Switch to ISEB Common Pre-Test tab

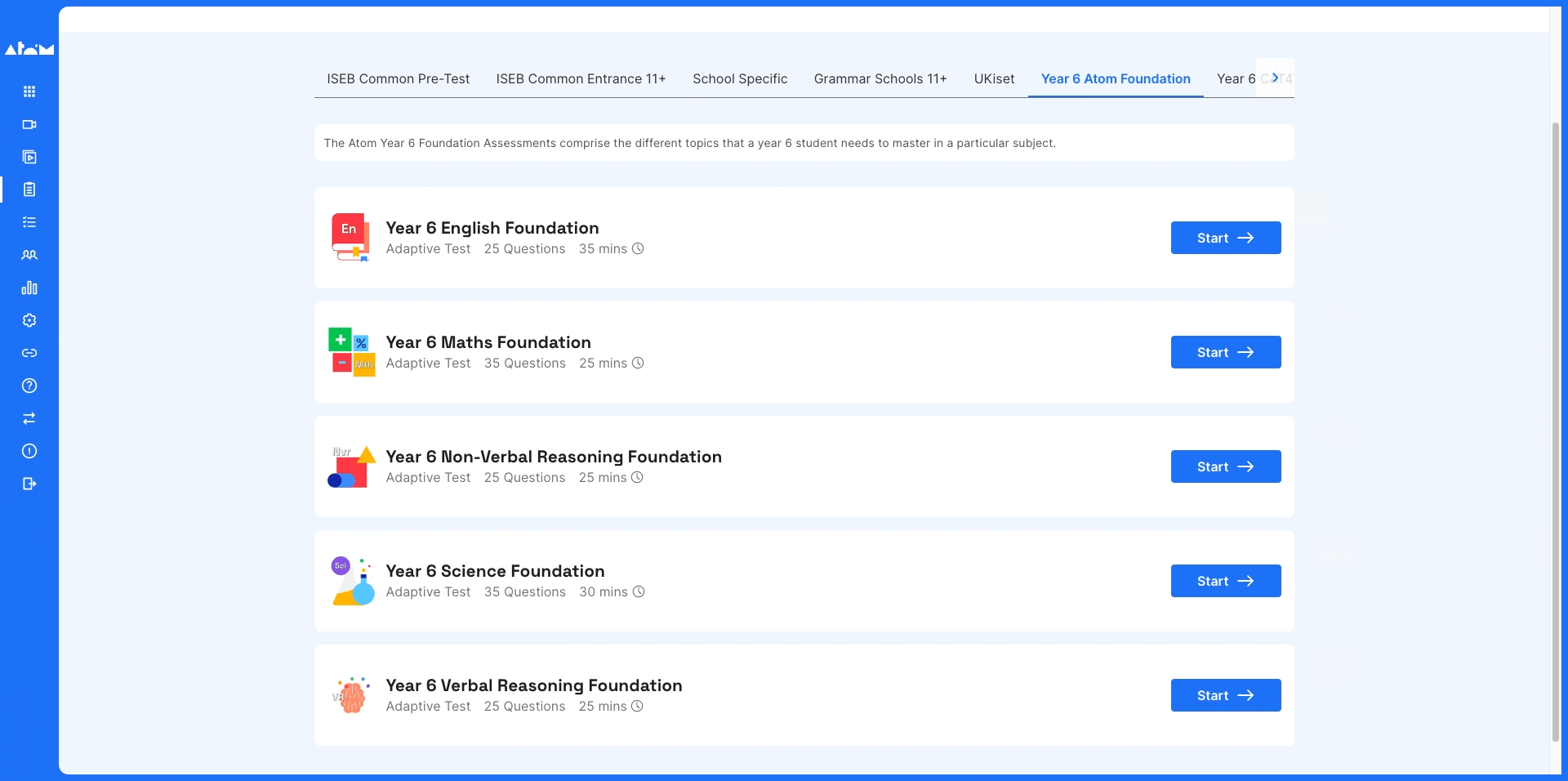pyautogui.click(x=399, y=78)
